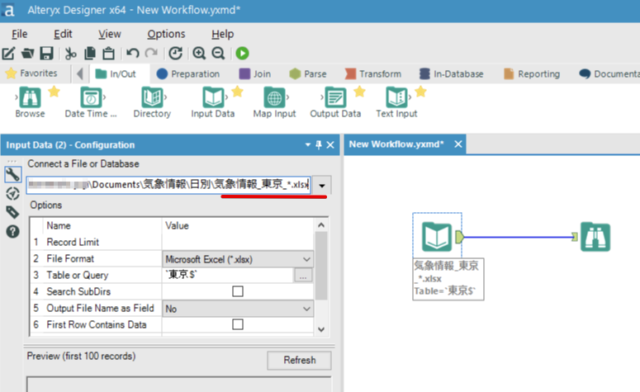Toggle favorite star on Input Data tool
Screen dimensions: 640x392
pos(238,92)
